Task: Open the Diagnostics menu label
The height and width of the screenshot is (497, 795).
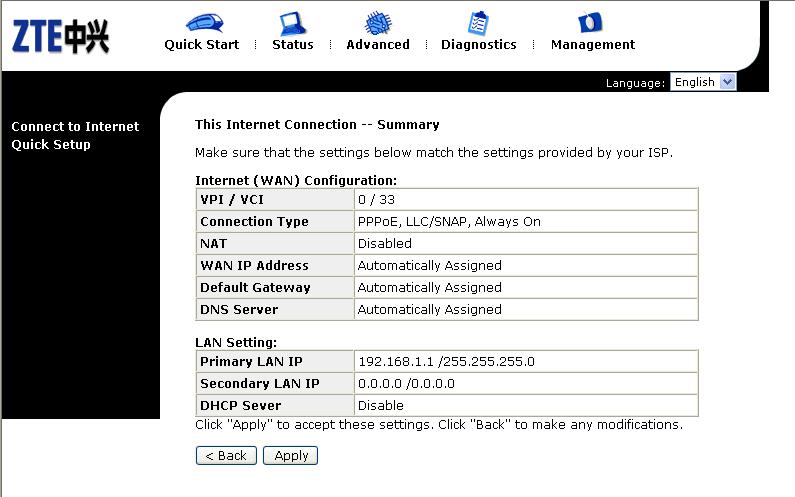Action: (479, 45)
